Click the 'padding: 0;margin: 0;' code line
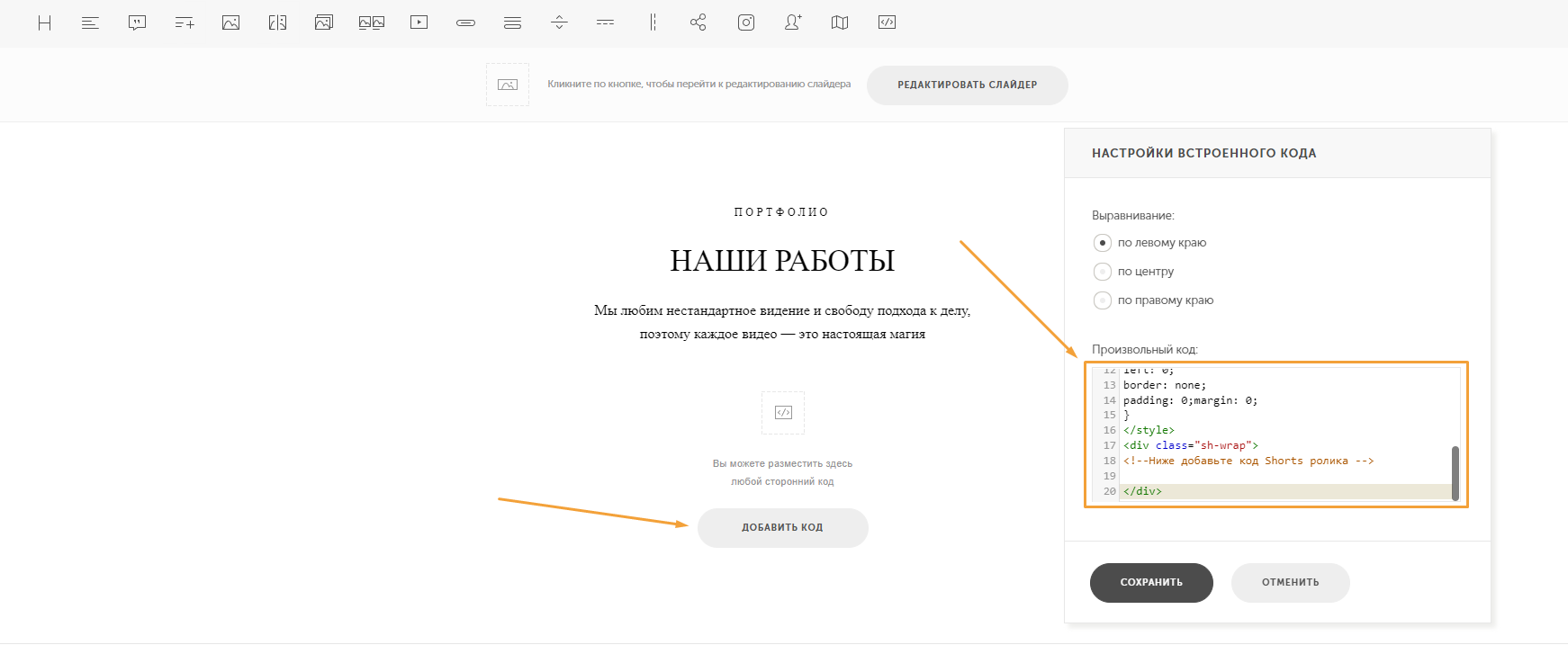1568x654 pixels. (x=1190, y=400)
